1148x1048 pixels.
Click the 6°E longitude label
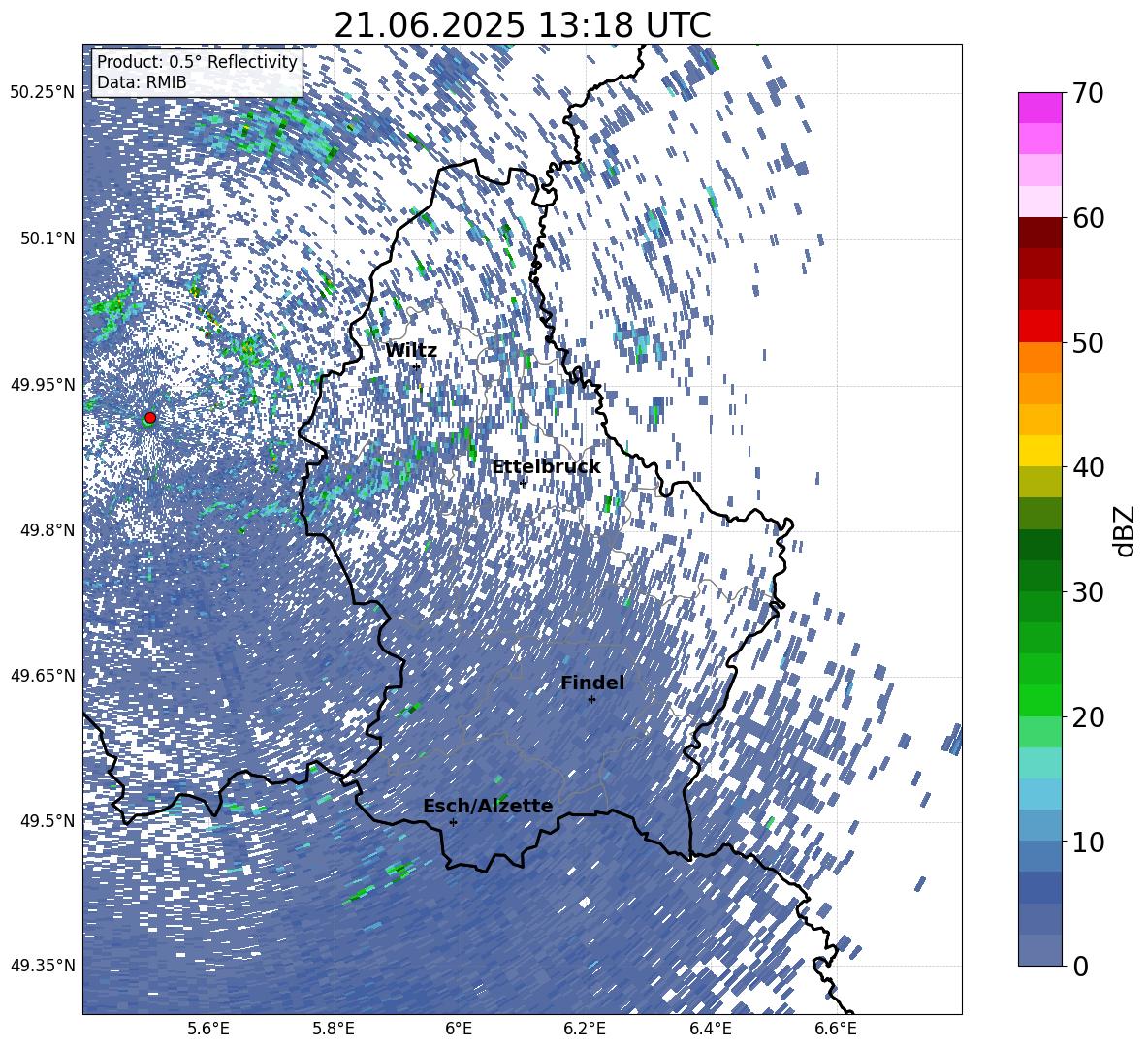[x=459, y=1029]
